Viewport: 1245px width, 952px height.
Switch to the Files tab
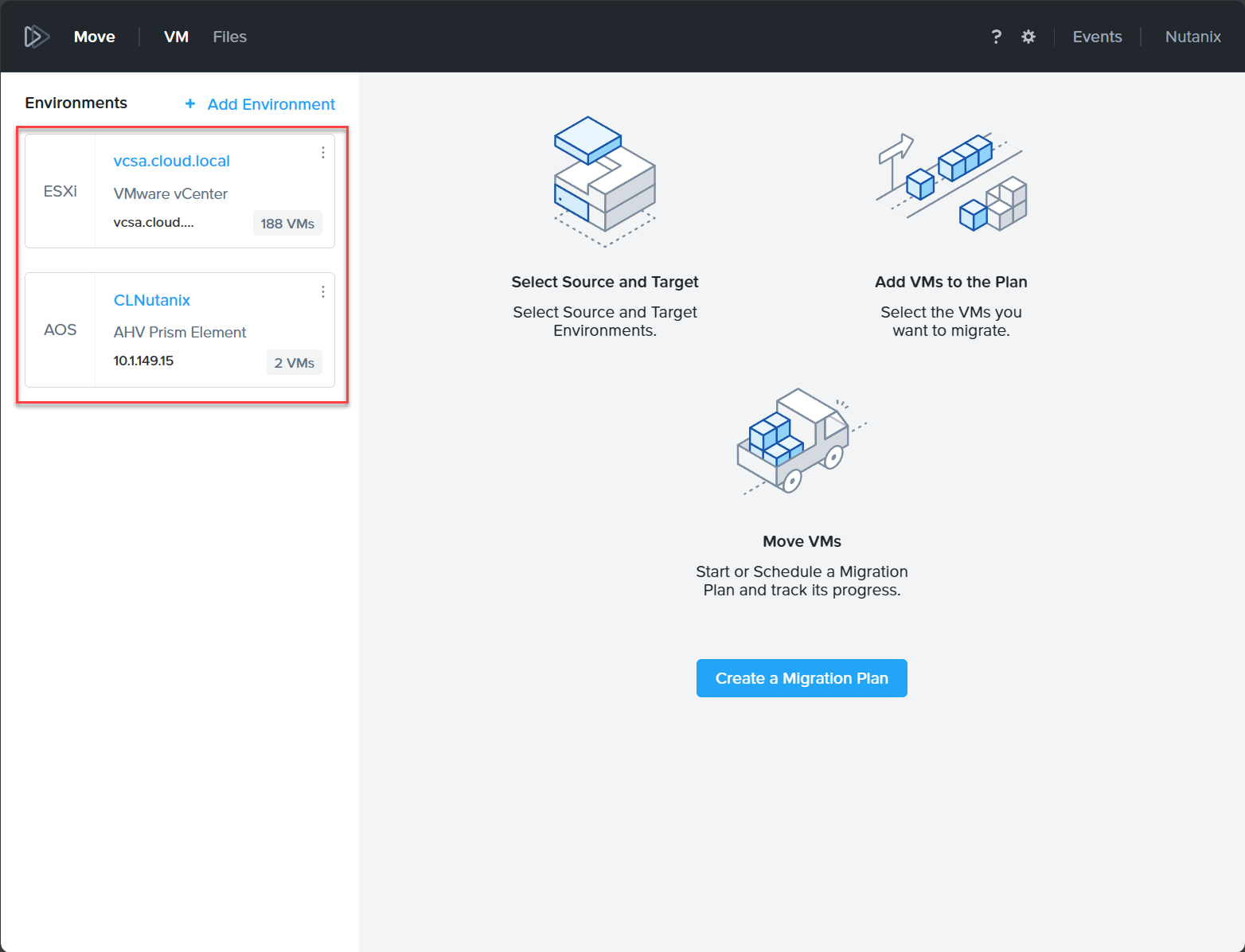[229, 37]
